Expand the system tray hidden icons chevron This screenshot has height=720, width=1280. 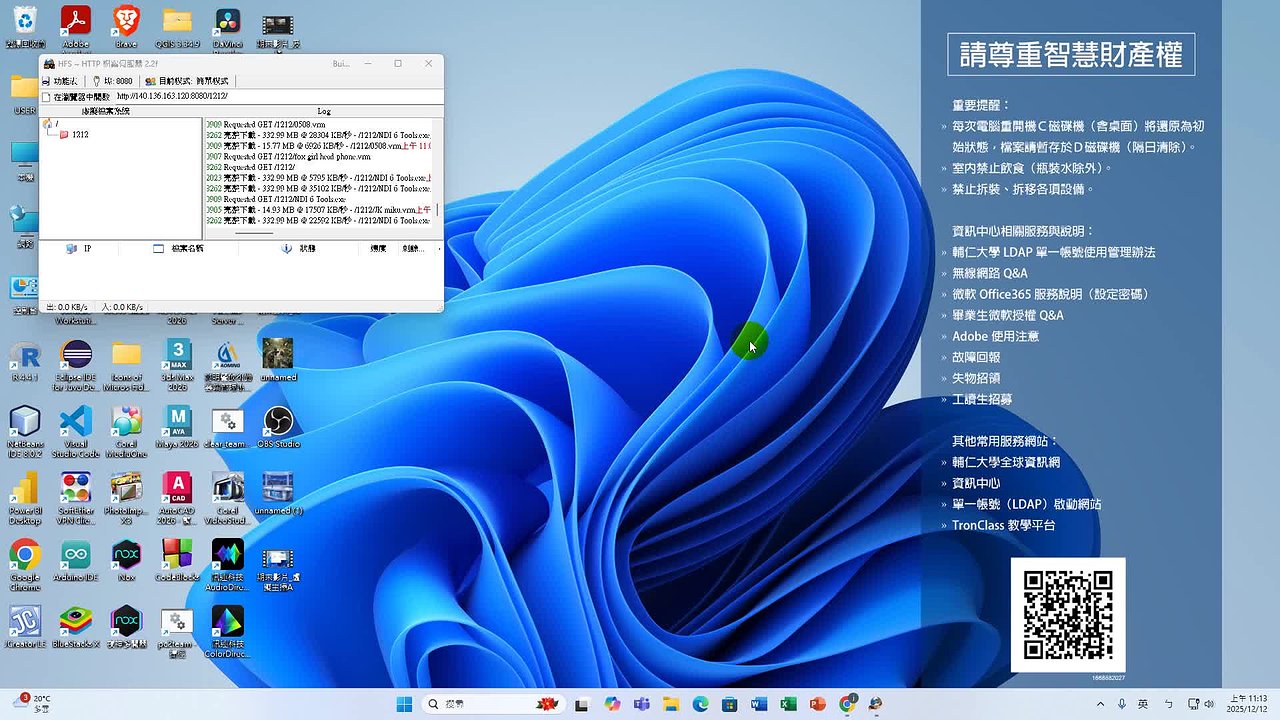[1101, 704]
